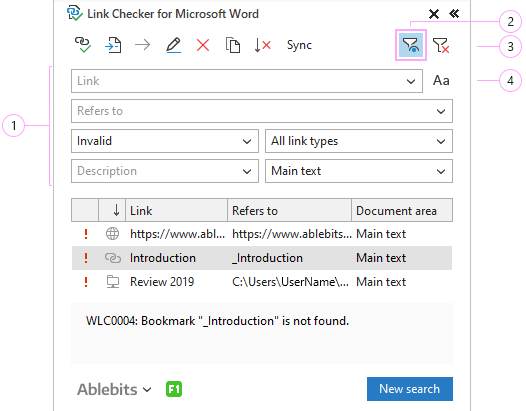Image resolution: width=526 pixels, height=411 pixels.
Task: Click the Link column header
Action: (x=176, y=210)
